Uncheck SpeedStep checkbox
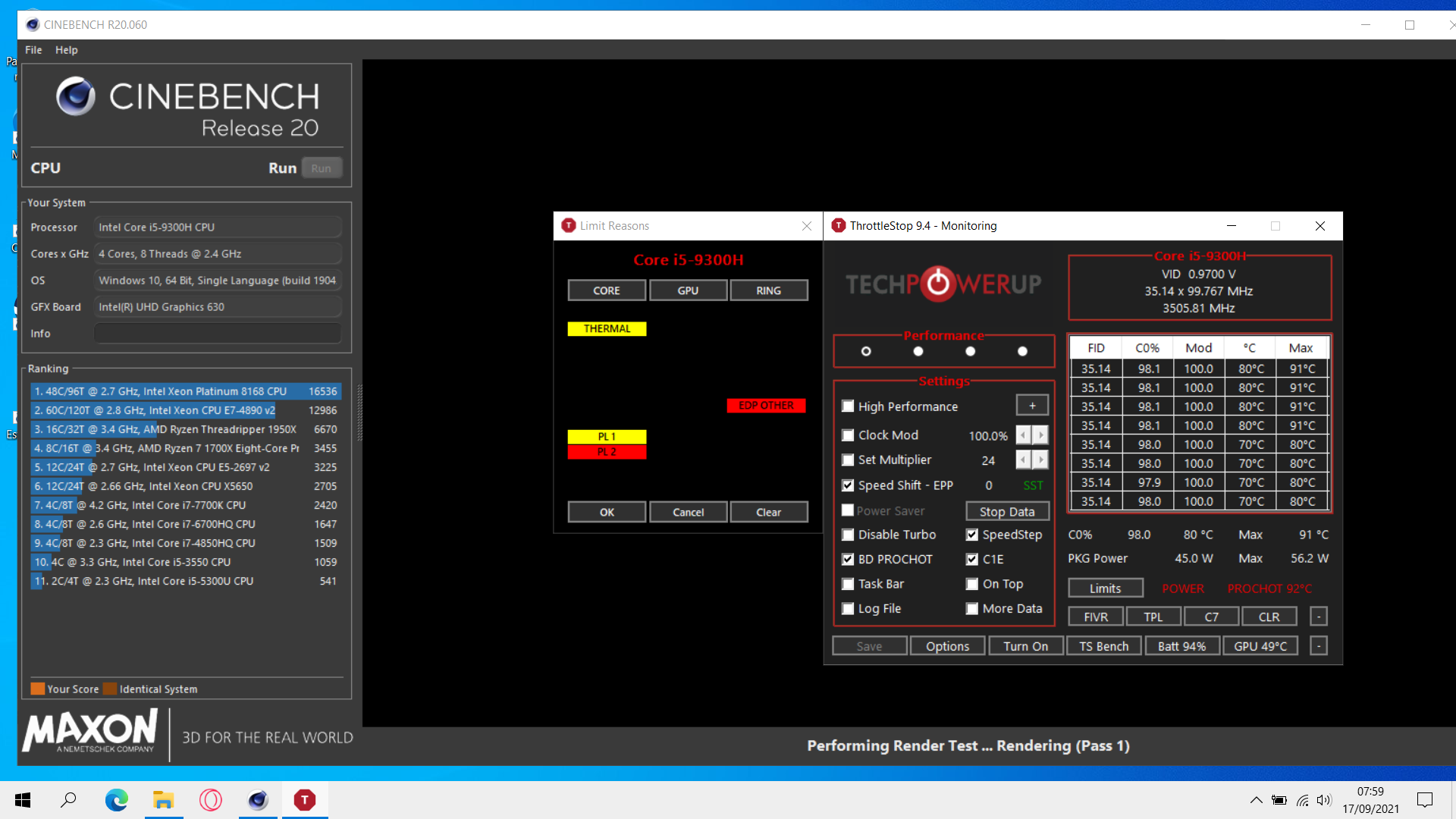Screen dimensions: 1456x819 coord(971,535)
